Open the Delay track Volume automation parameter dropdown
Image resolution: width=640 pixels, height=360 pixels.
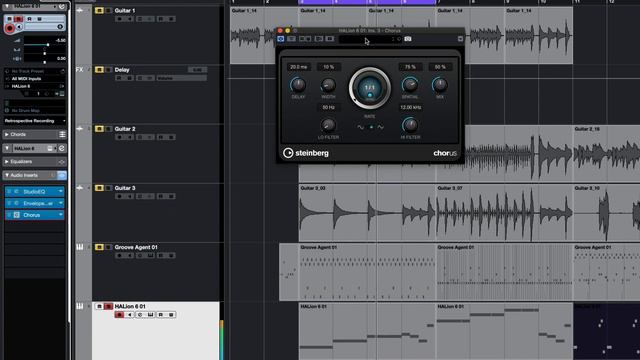point(181,78)
